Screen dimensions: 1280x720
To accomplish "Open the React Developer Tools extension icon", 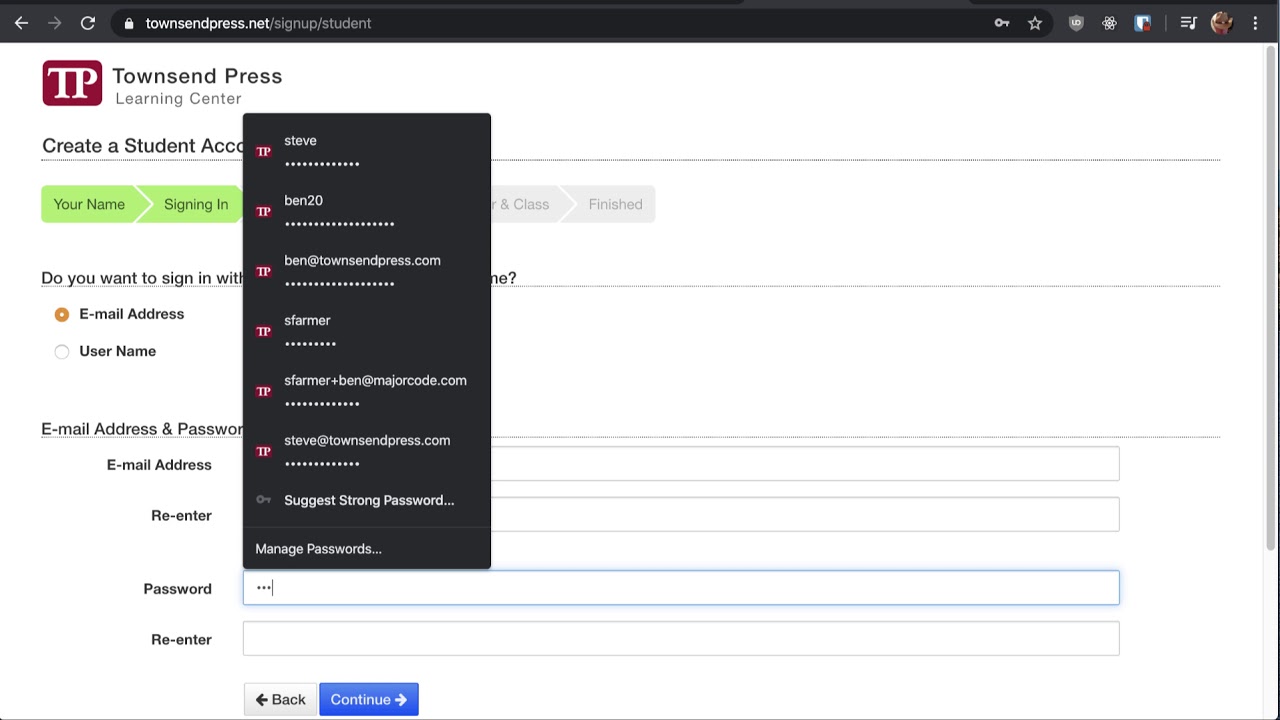I will (1109, 23).
